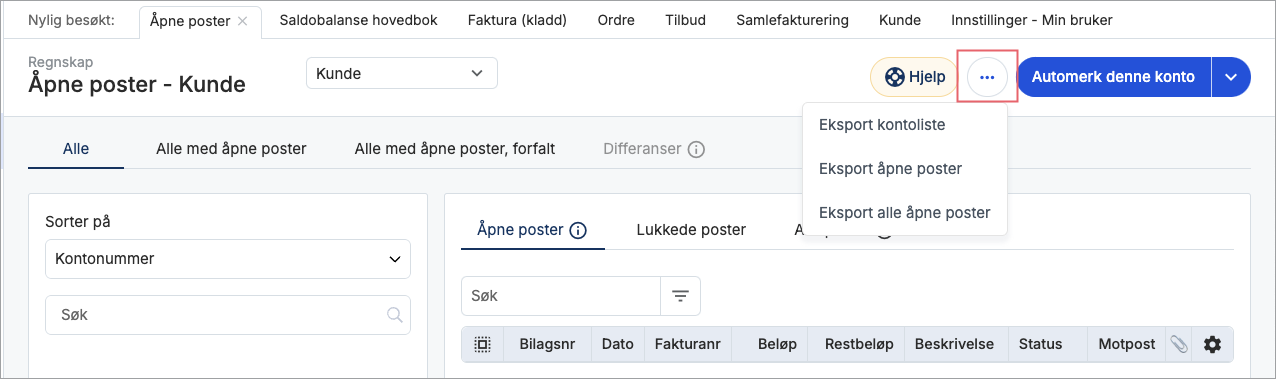Click the select-all rows icon in table header

[483, 344]
